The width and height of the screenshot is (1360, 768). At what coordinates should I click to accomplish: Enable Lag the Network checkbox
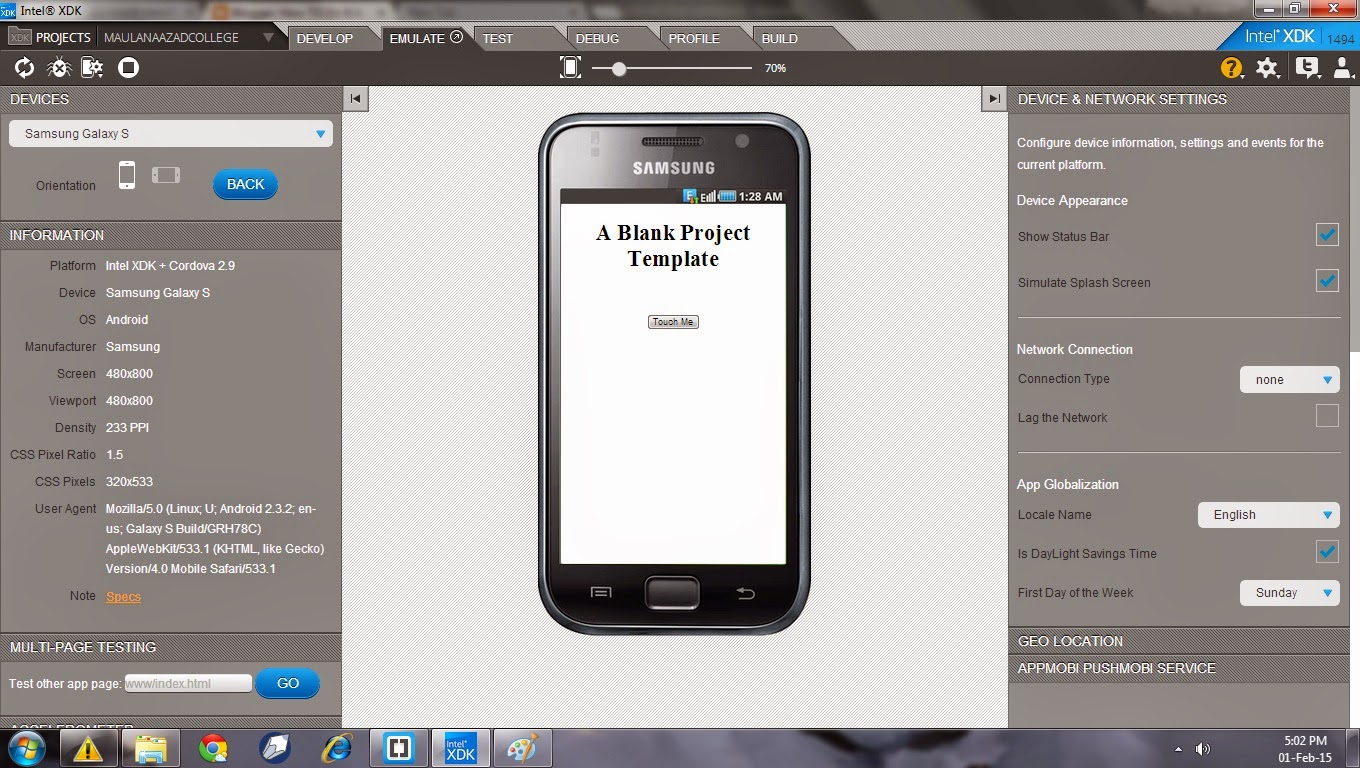tap(1327, 416)
